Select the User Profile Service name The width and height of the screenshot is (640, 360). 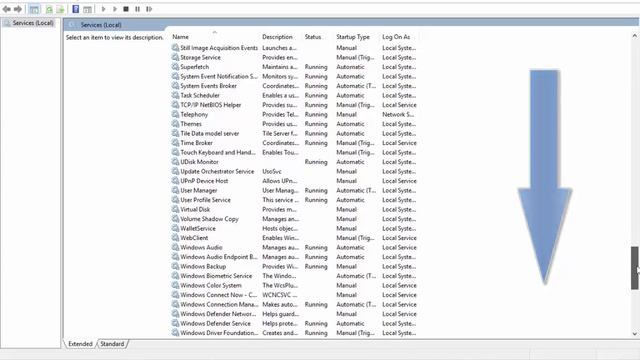tap(205, 200)
